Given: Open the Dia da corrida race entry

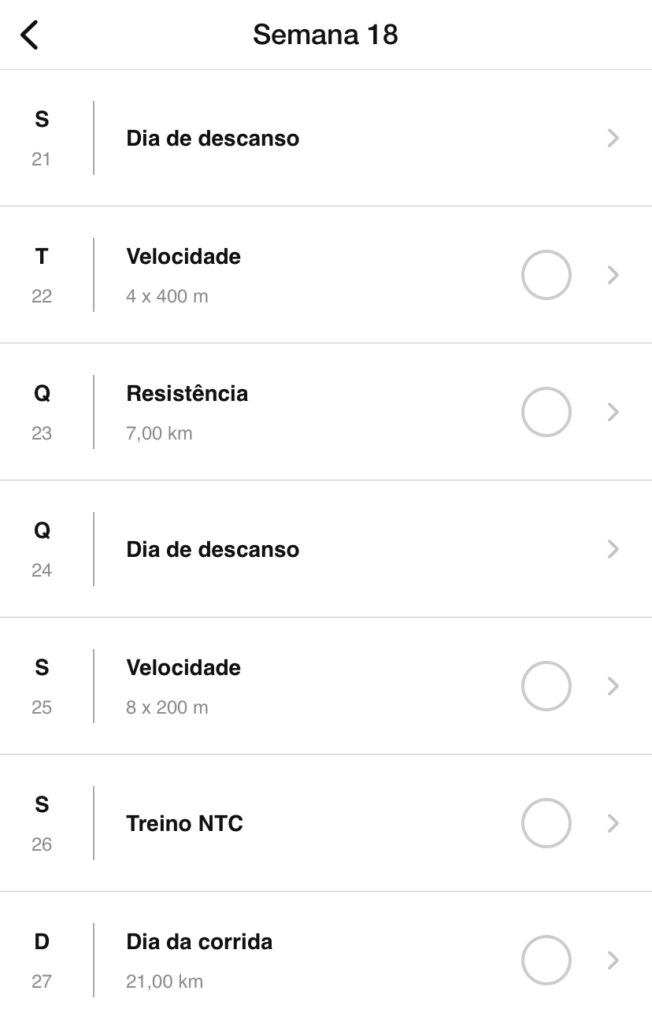Looking at the screenshot, I should point(199,942).
